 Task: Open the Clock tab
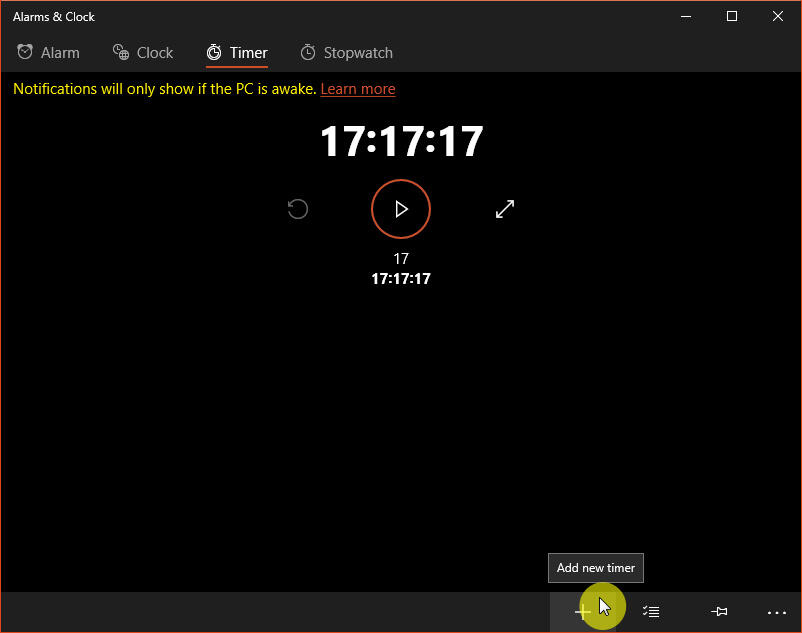point(143,53)
